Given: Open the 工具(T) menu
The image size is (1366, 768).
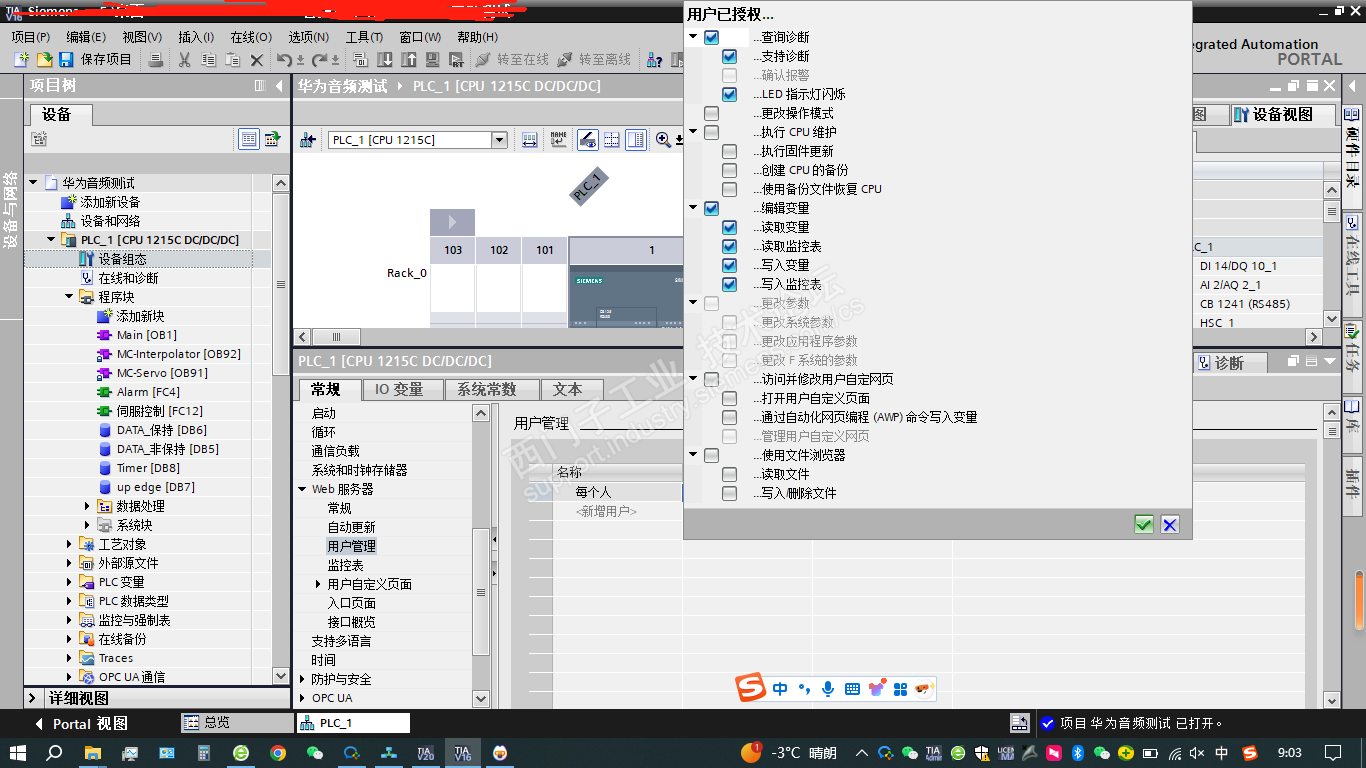Looking at the screenshot, I should pos(364,37).
